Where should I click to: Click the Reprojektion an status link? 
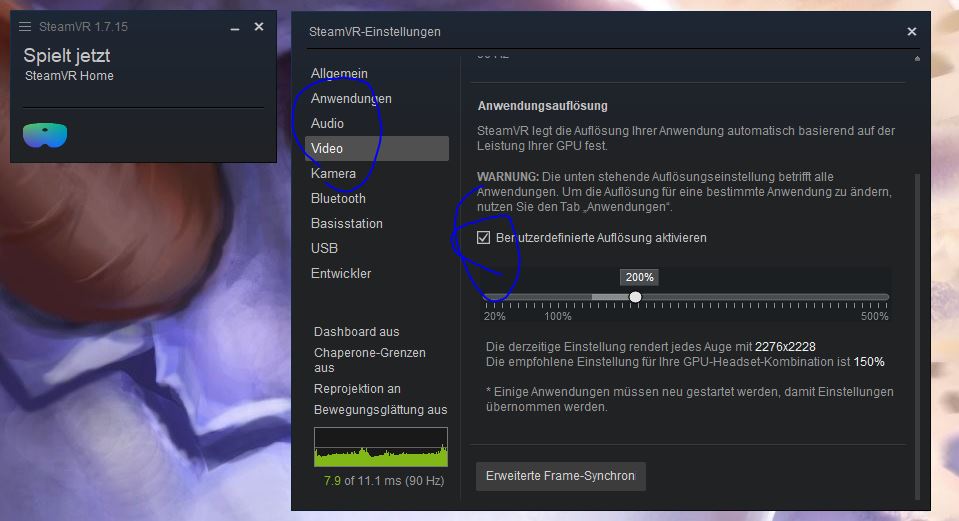pos(357,389)
